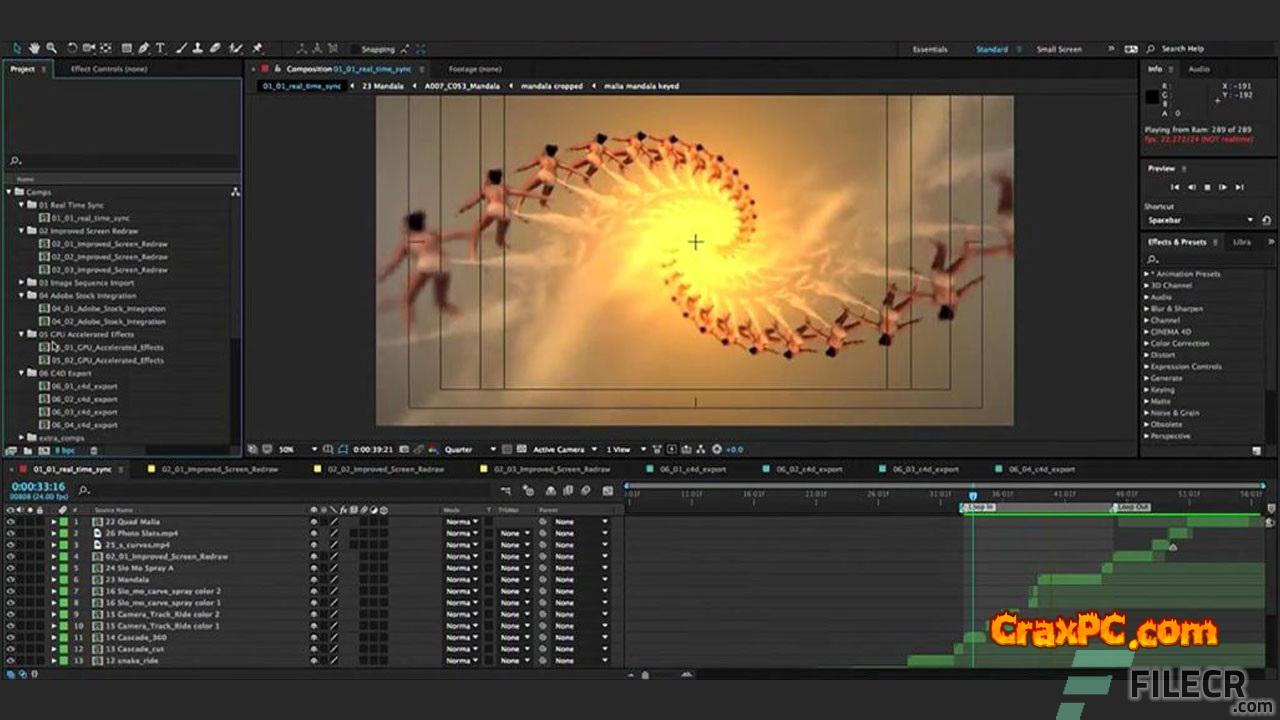Click the stop button in Preview panel

click(1207, 187)
